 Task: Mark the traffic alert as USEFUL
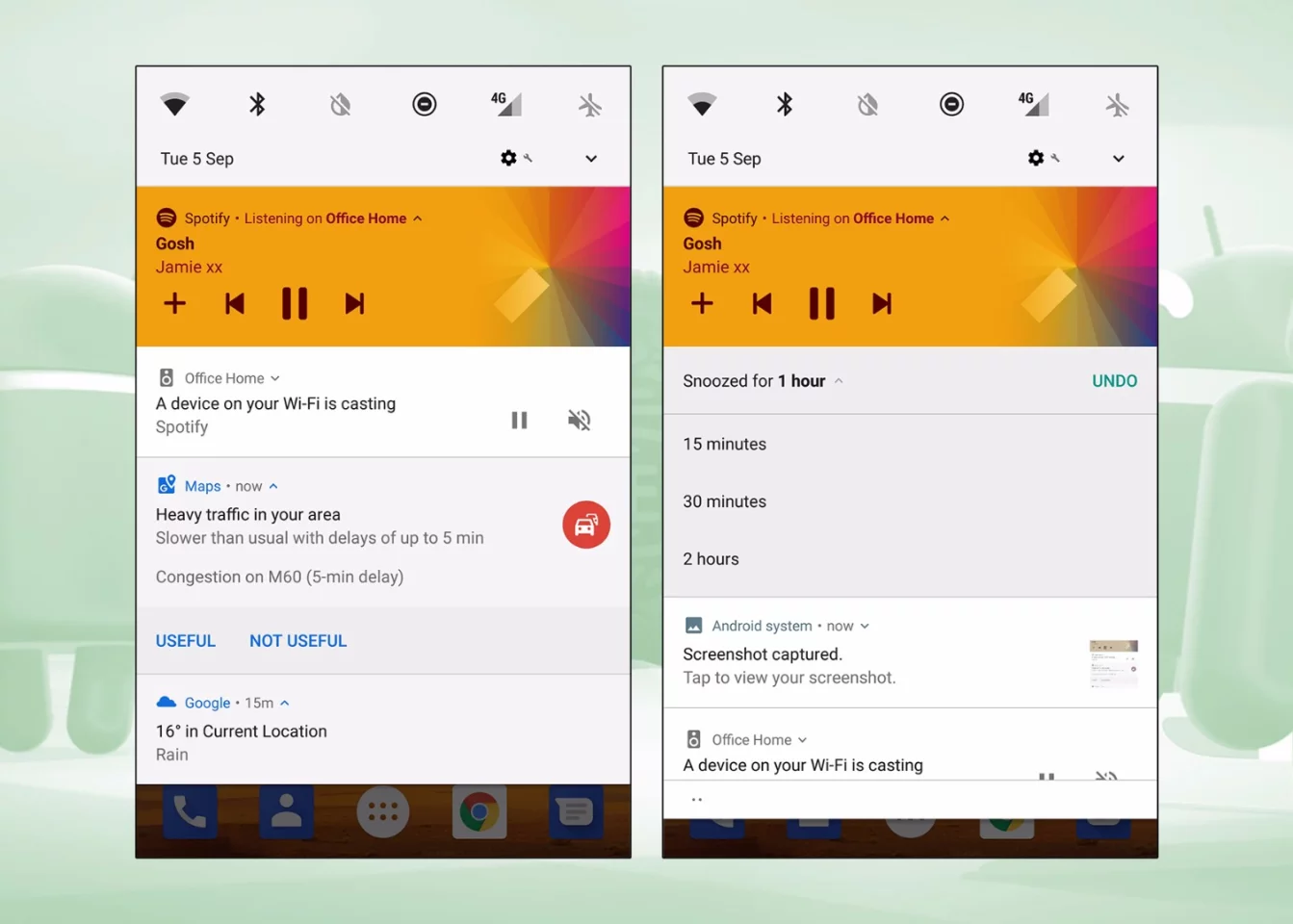click(185, 640)
